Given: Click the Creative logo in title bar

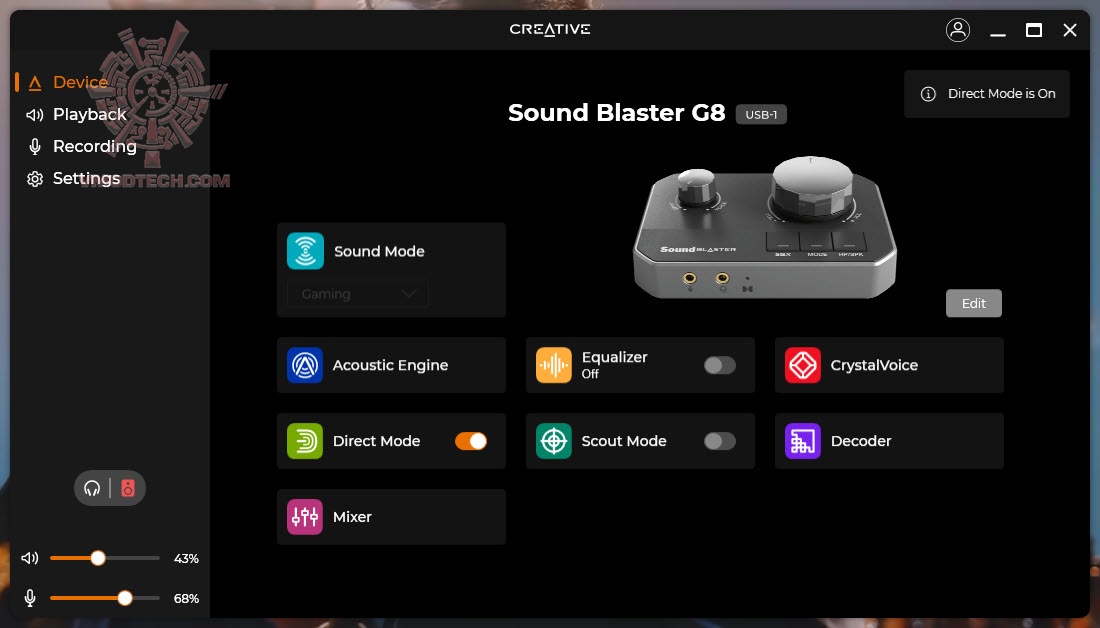Looking at the screenshot, I should tap(550, 29).
